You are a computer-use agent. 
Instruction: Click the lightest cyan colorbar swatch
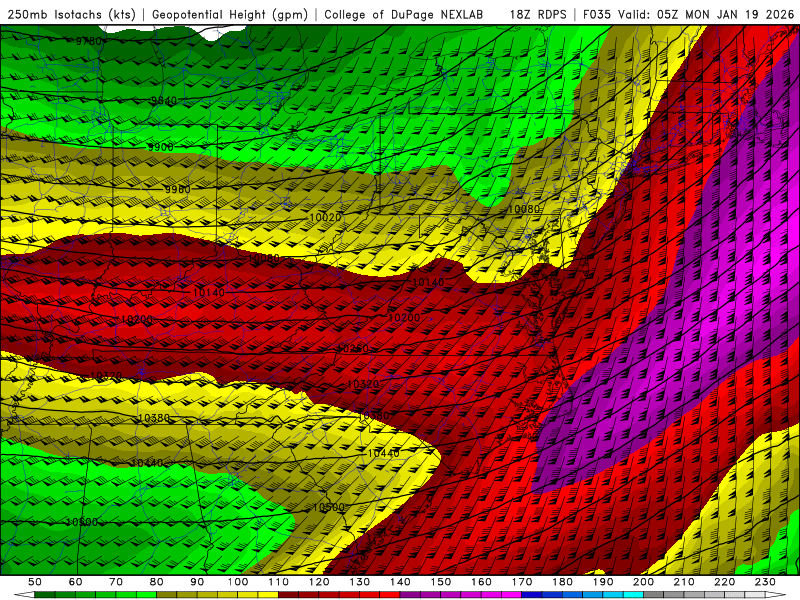coord(633,595)
